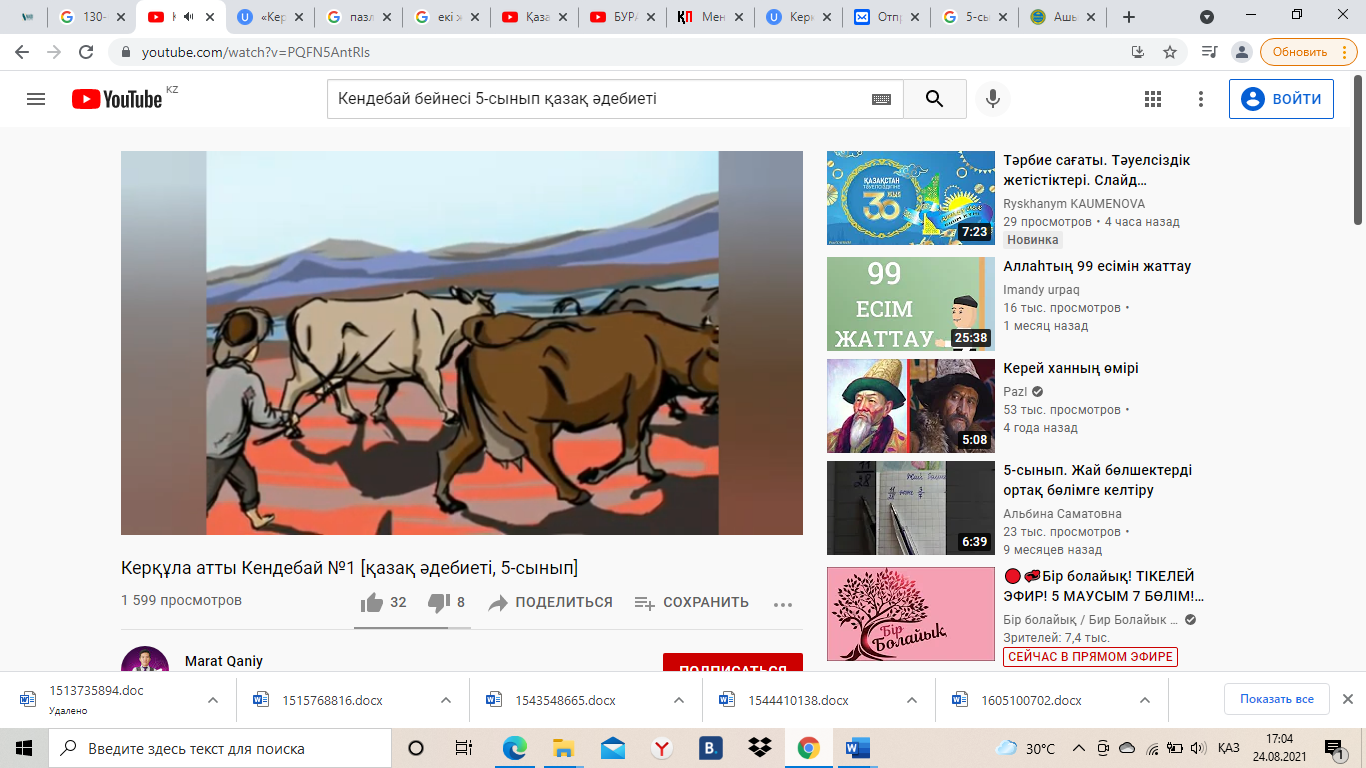Open a new browser tab
The height and width of the screenshot is (768, 1366).
point(1129,17)
